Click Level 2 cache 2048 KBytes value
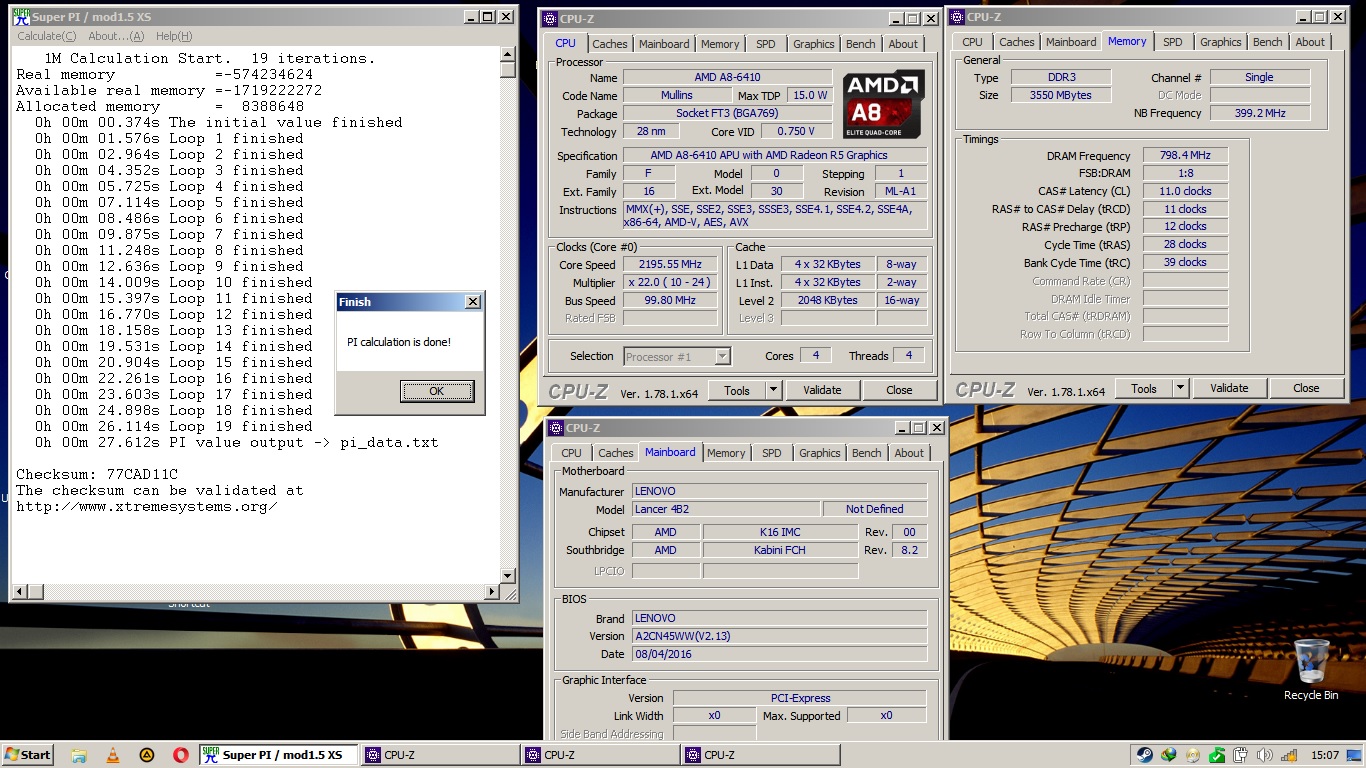Viewport: 1366px width, 768px height. (827, 300)
